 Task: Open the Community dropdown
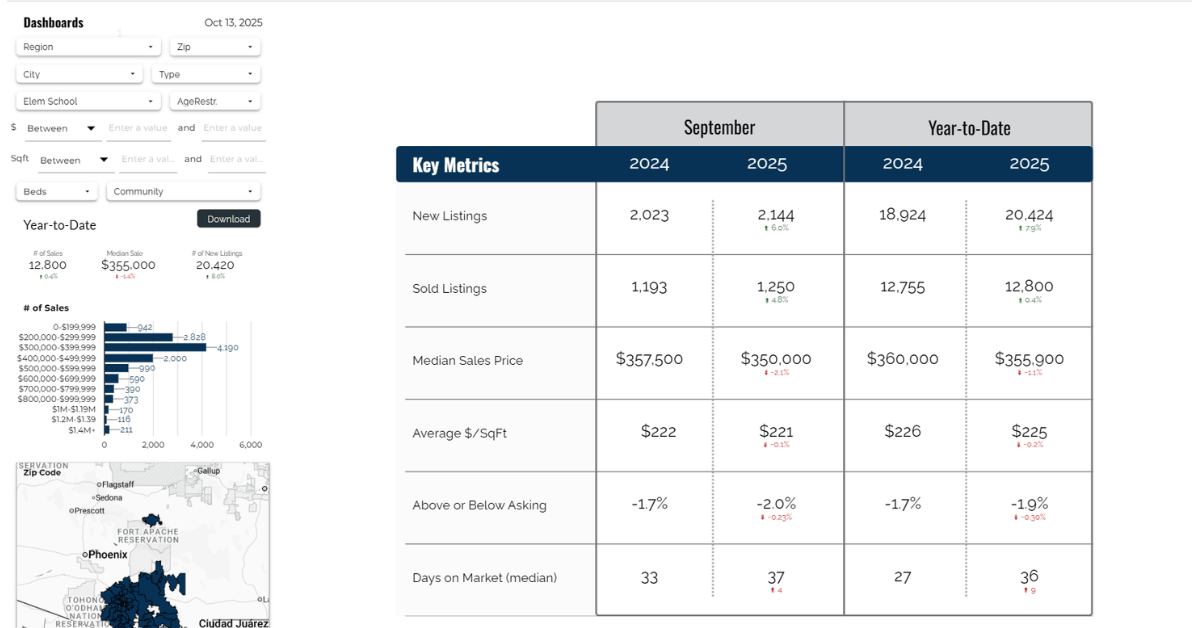coord(184,191)
